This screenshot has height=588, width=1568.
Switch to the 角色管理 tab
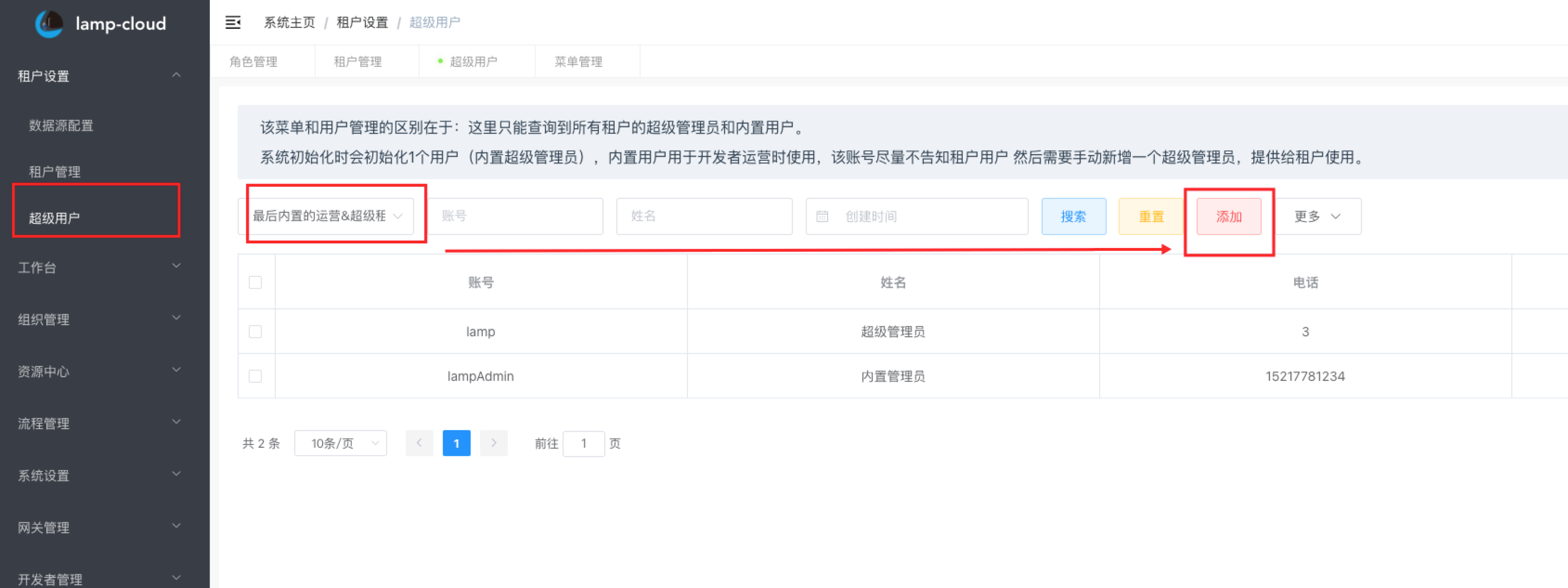tap(254, 61)
